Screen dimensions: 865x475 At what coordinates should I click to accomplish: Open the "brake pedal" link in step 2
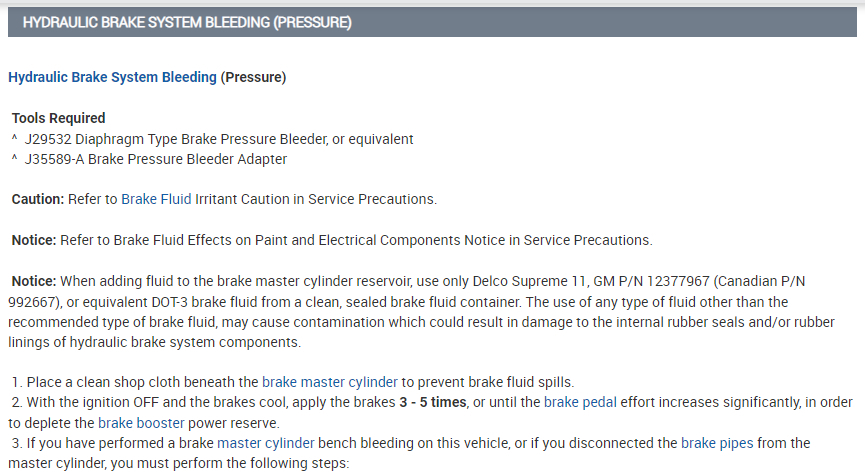point(580,402)
